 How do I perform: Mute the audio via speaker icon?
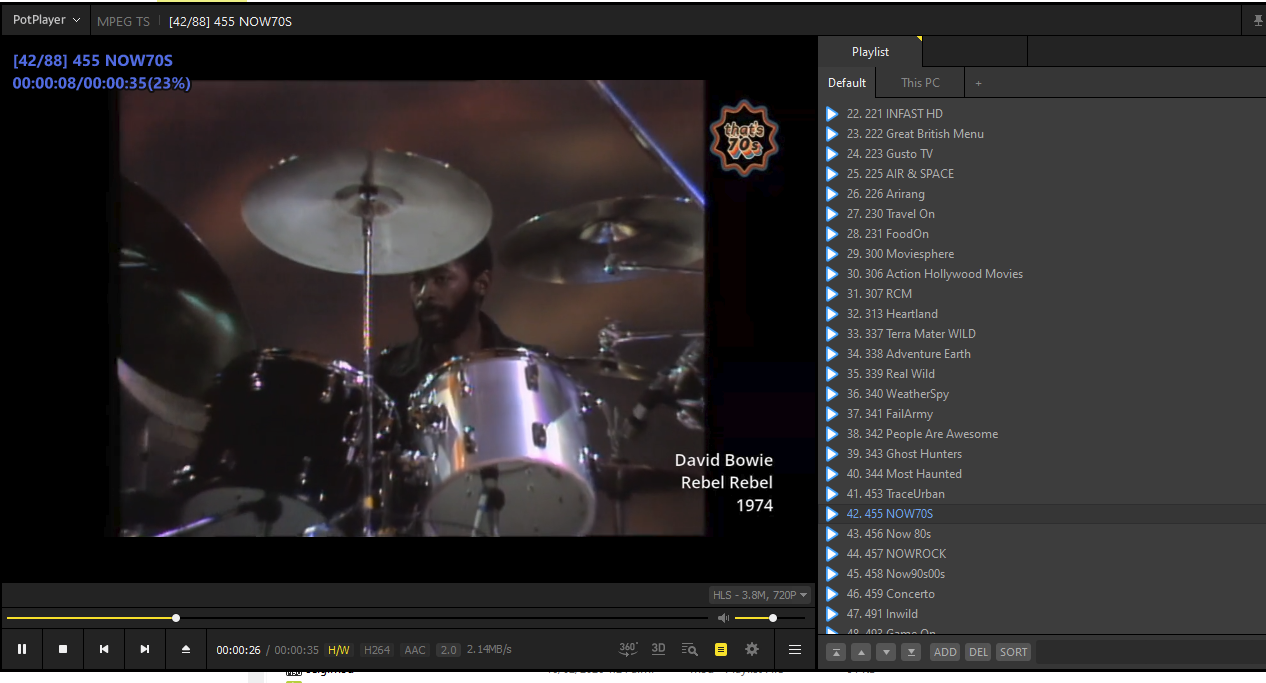[724, 618]
